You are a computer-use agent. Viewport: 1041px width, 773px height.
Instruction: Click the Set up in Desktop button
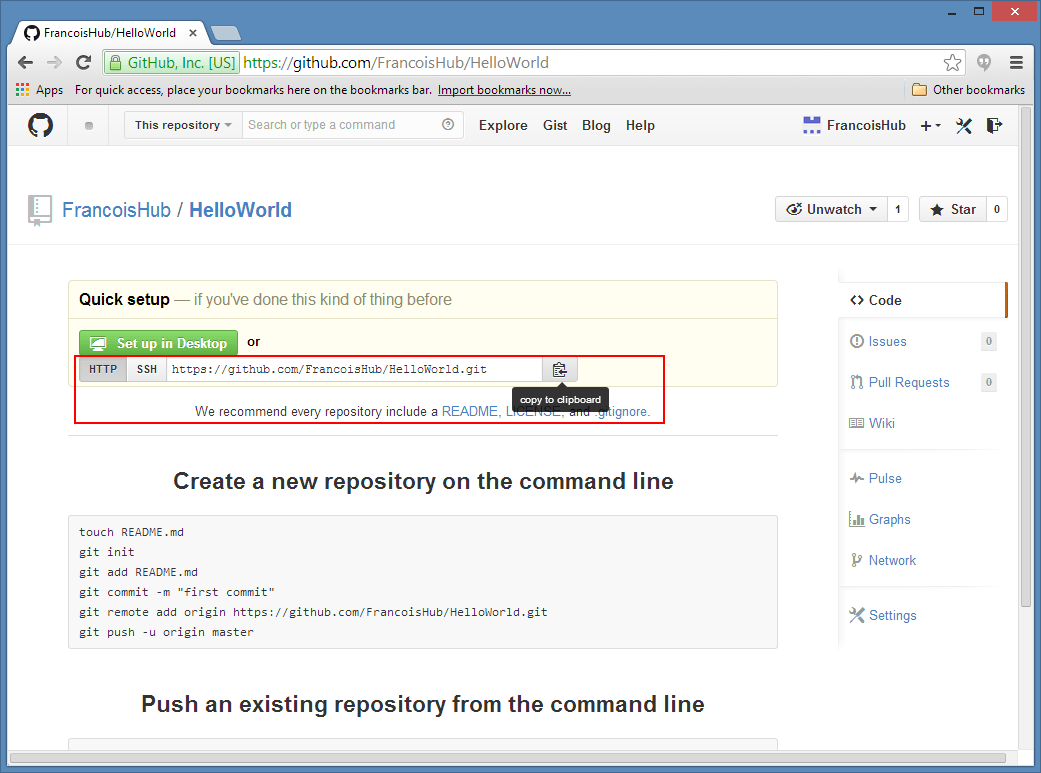point(158,343)
